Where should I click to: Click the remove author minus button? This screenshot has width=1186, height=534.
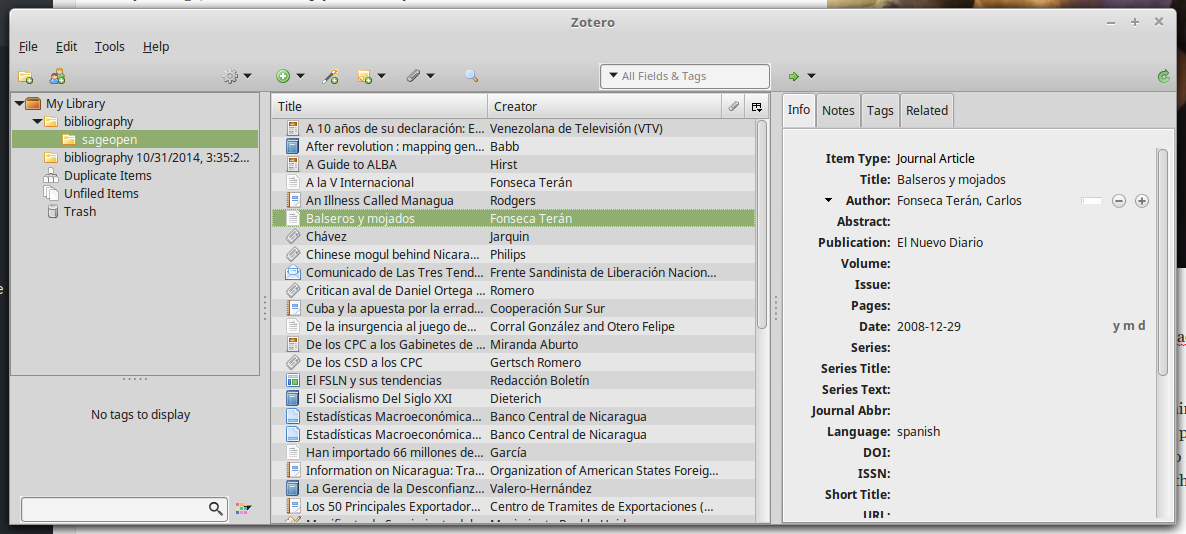pos(1119,200)
